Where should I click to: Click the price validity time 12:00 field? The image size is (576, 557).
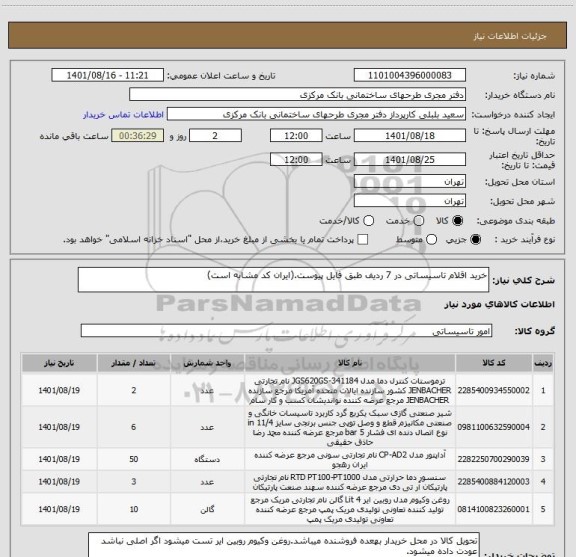tap(296, 159)
